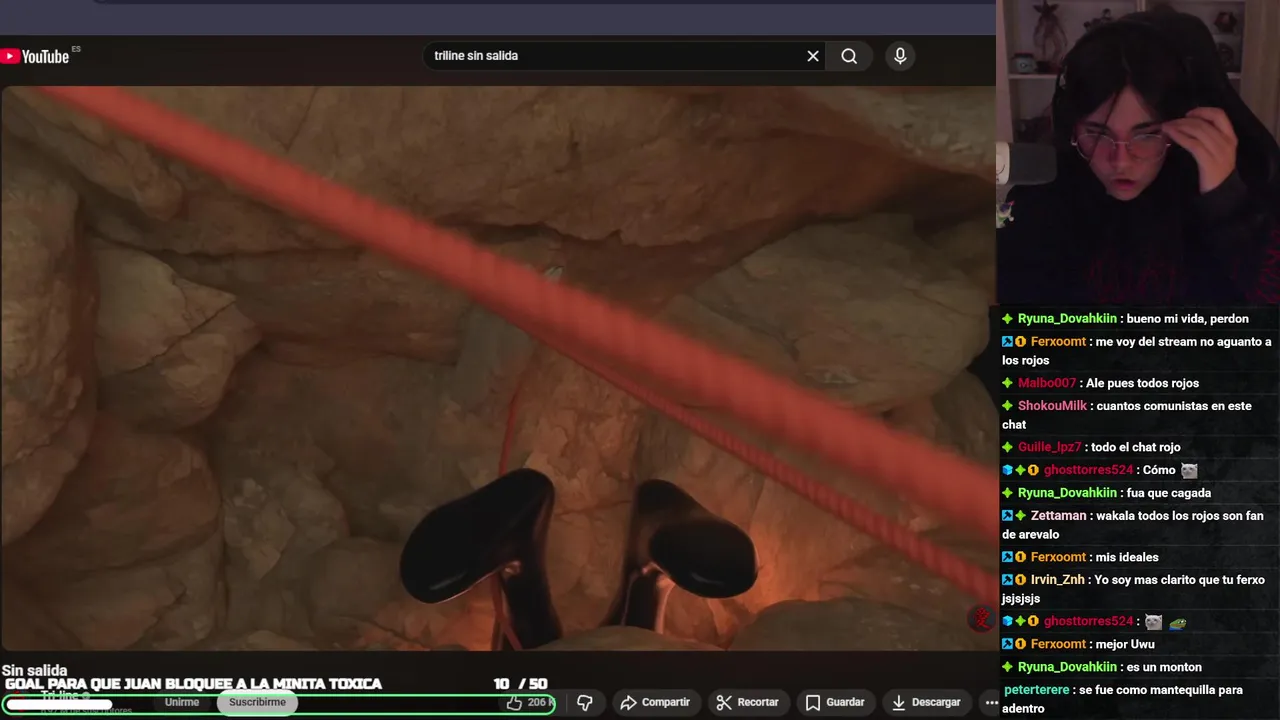Open chat user Guille_lpz7
This screenshot has width=1280, height=720.
[1049, 447]
